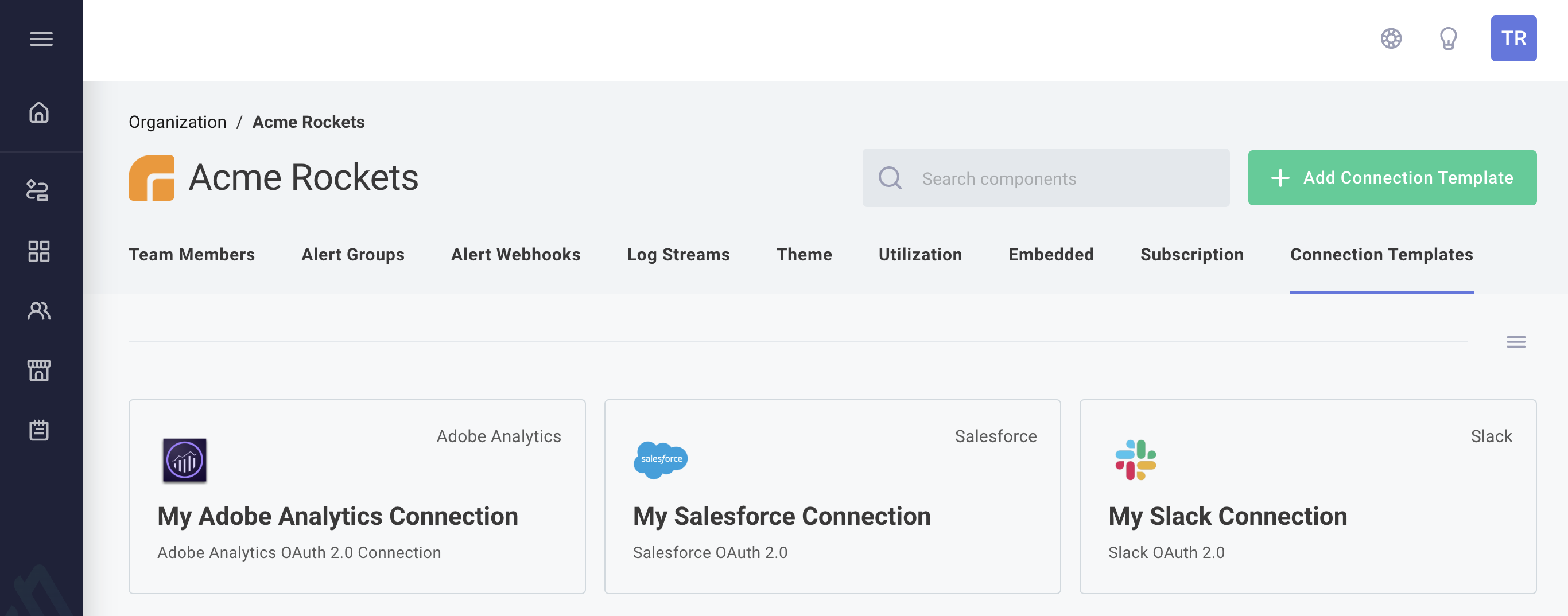
Task: Click the Adobe Analytics component label
Action: click(499, 436)
